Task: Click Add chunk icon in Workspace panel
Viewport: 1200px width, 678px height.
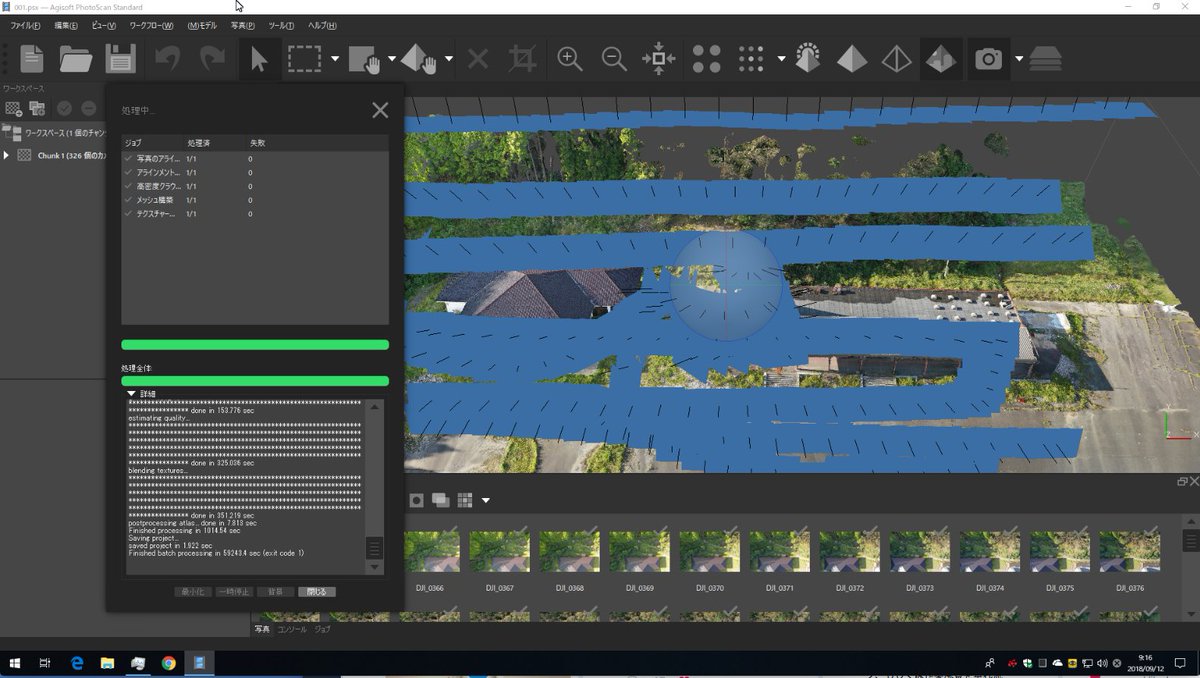Action: point(14,108)
